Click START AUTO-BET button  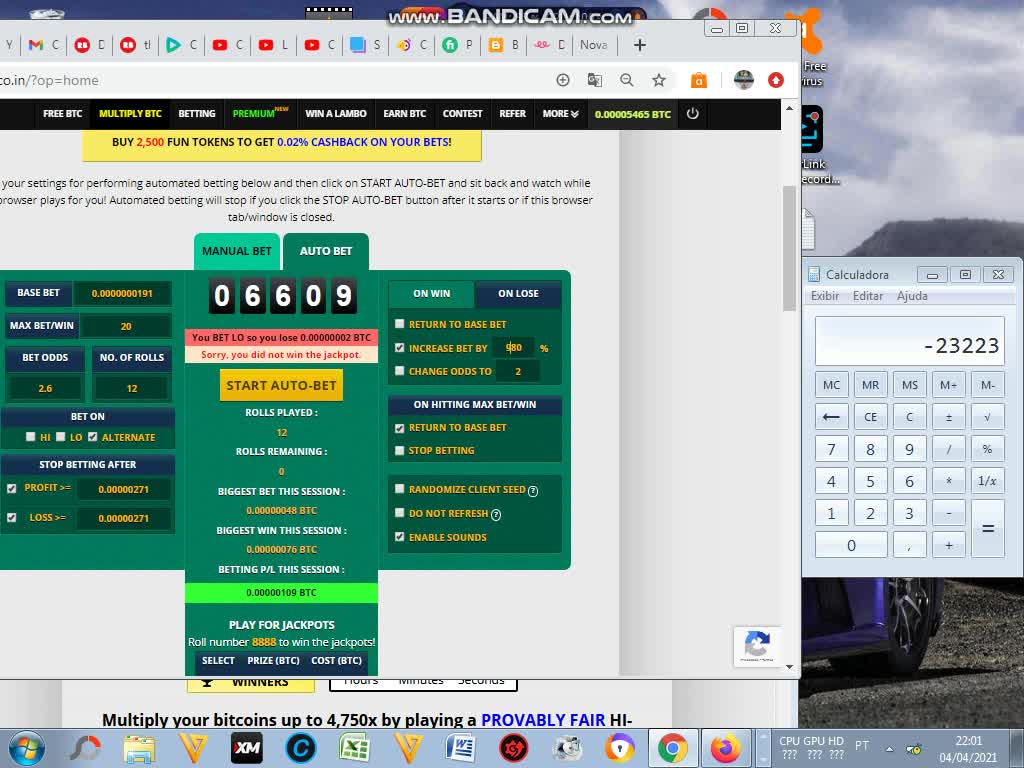coord(281,386)
